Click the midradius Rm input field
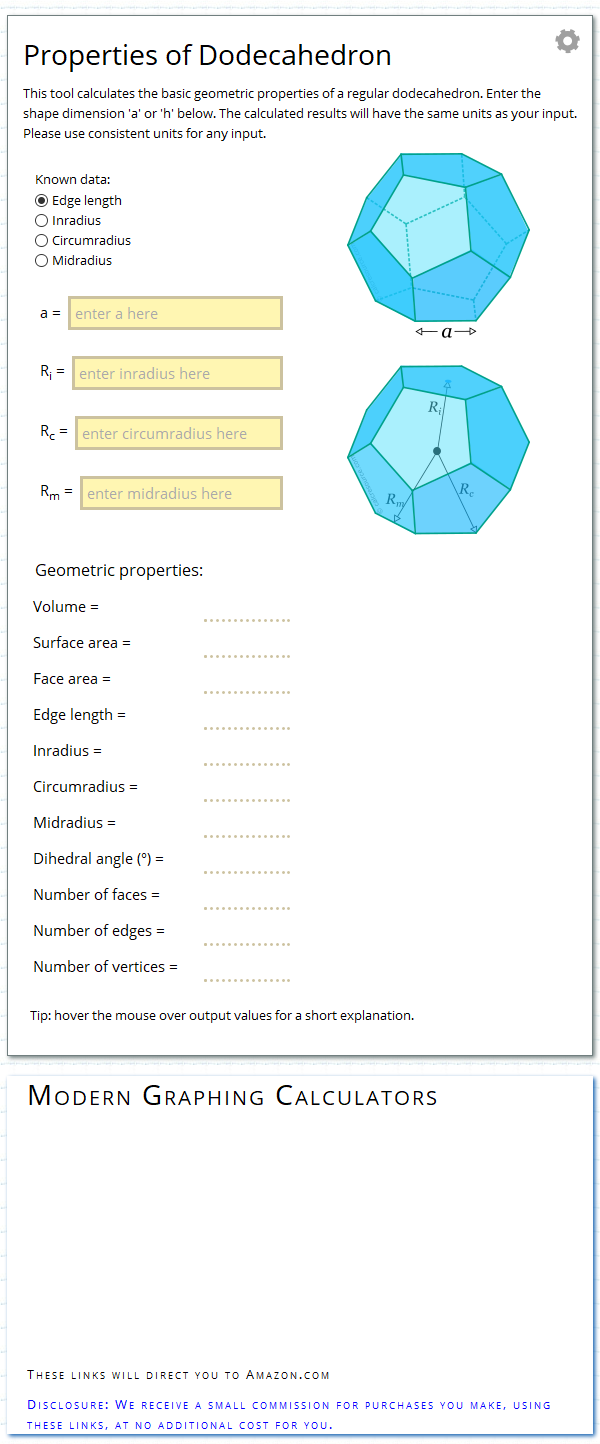This screenshot has width=600, height=1444. (x=181, y=492)
